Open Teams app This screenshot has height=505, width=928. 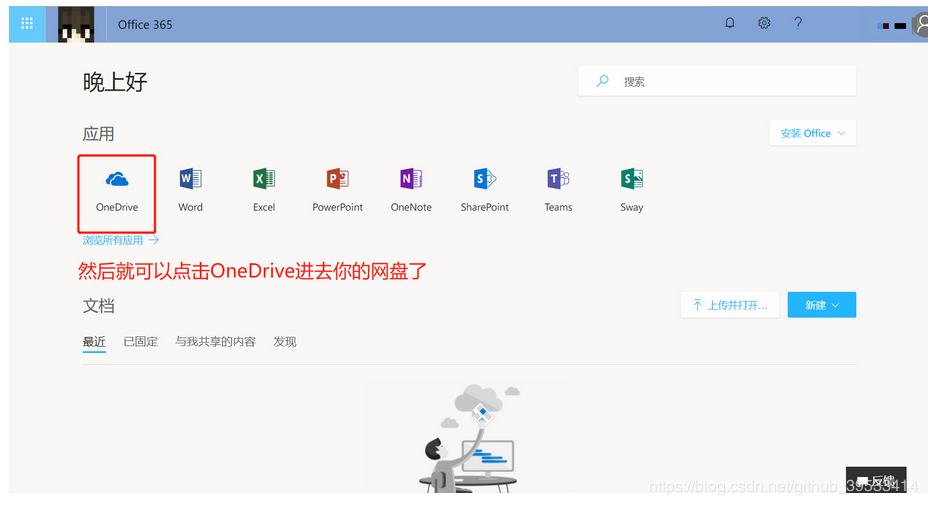pyautogui.click(x=558, y=190)
